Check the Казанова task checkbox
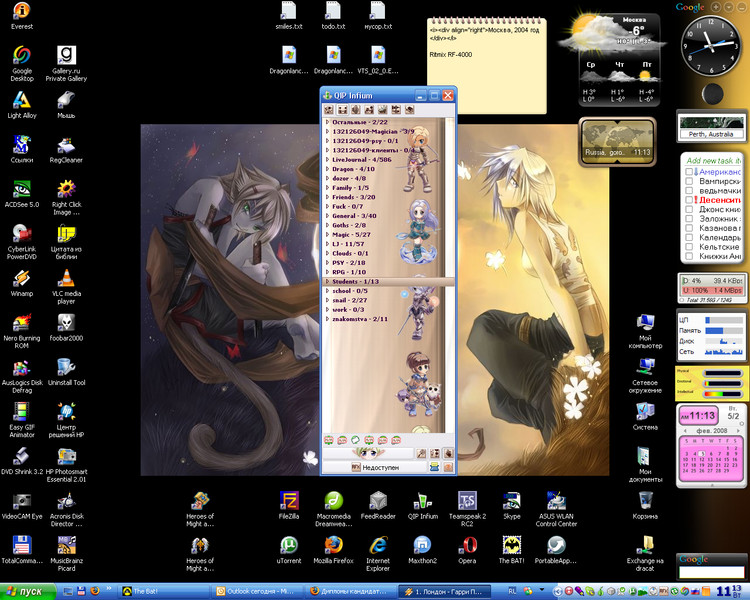Image resolution: width=750 pixels, height=600 pixels. 689,228
